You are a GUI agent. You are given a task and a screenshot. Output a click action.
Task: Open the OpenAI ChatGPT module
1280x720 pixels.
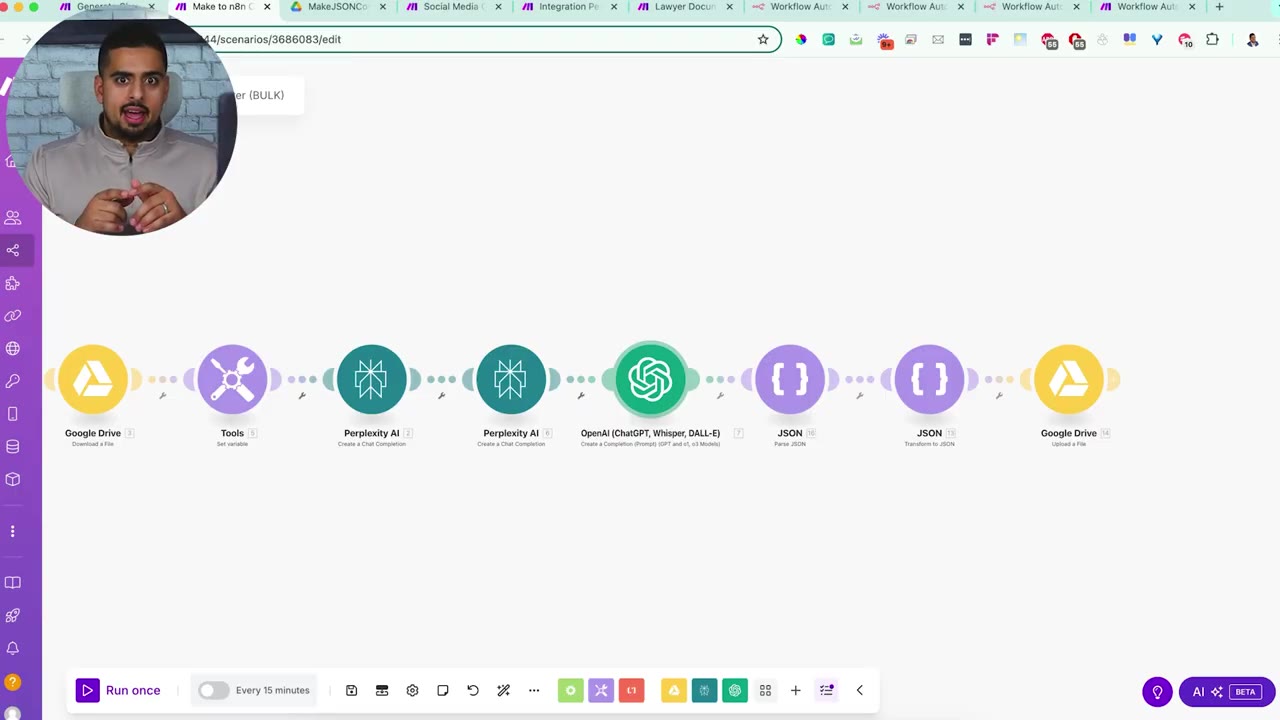pyautogui.click(x=650, y=379)
